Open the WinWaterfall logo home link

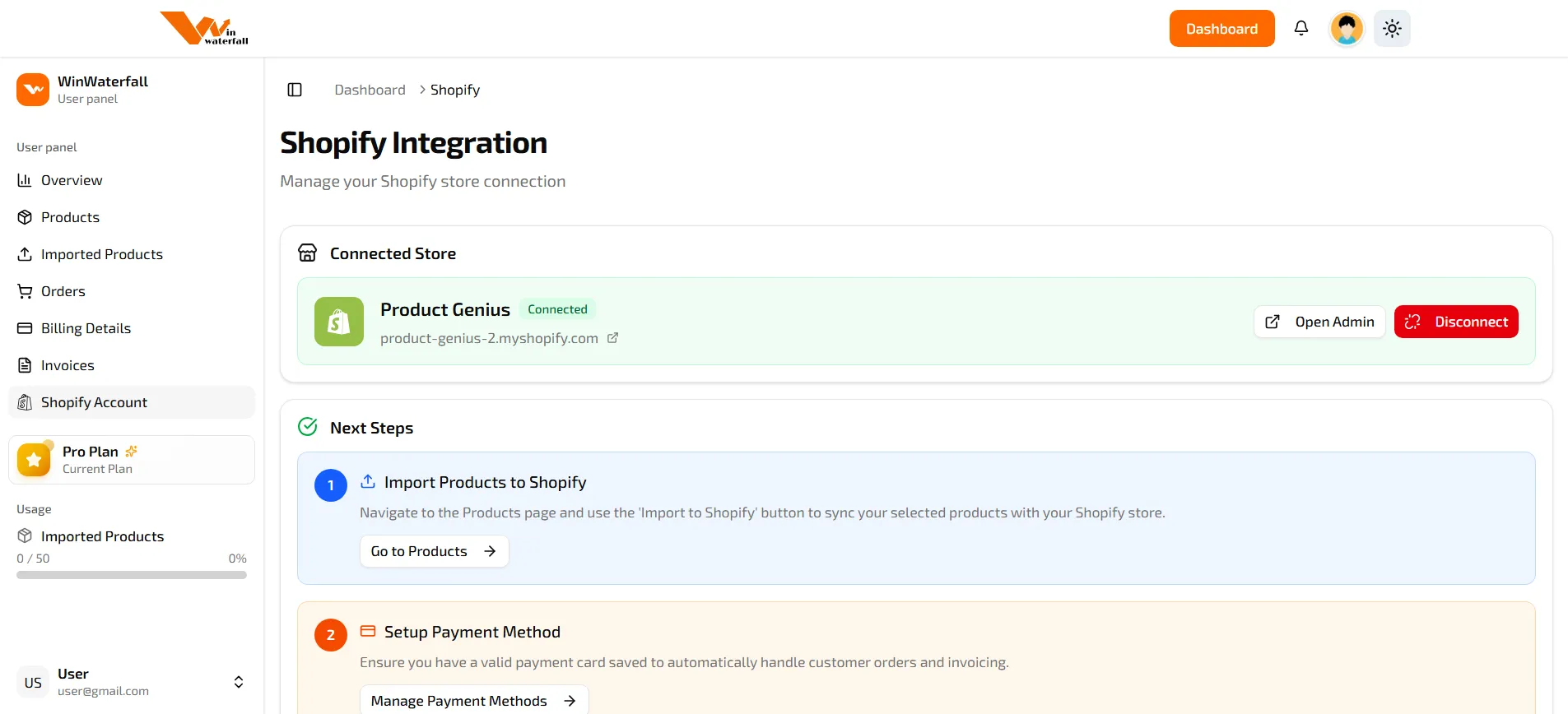[x=204, y=28]
